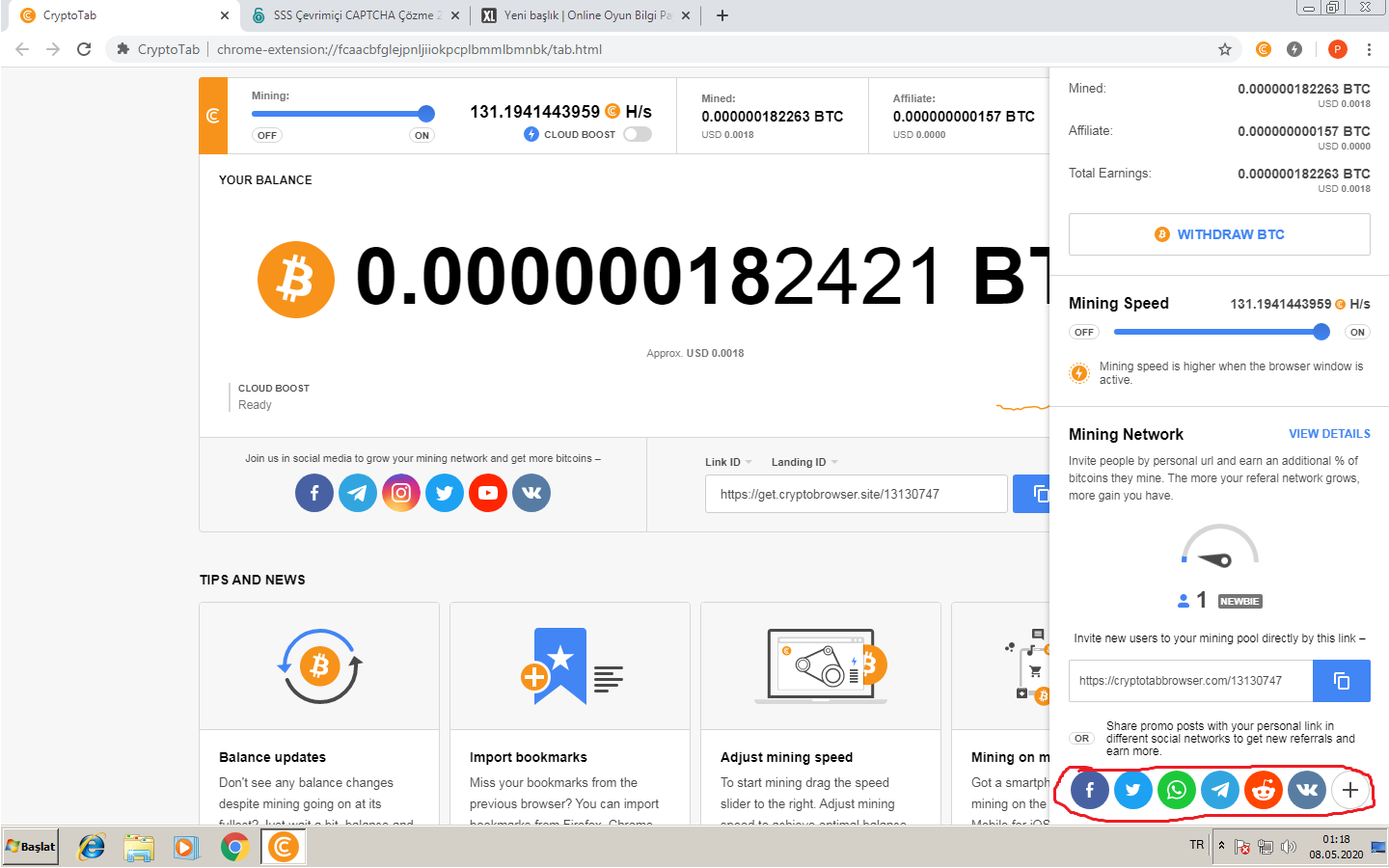Open file explorer from taskbar
The image size is (1389, 868).
coord(139,847)
